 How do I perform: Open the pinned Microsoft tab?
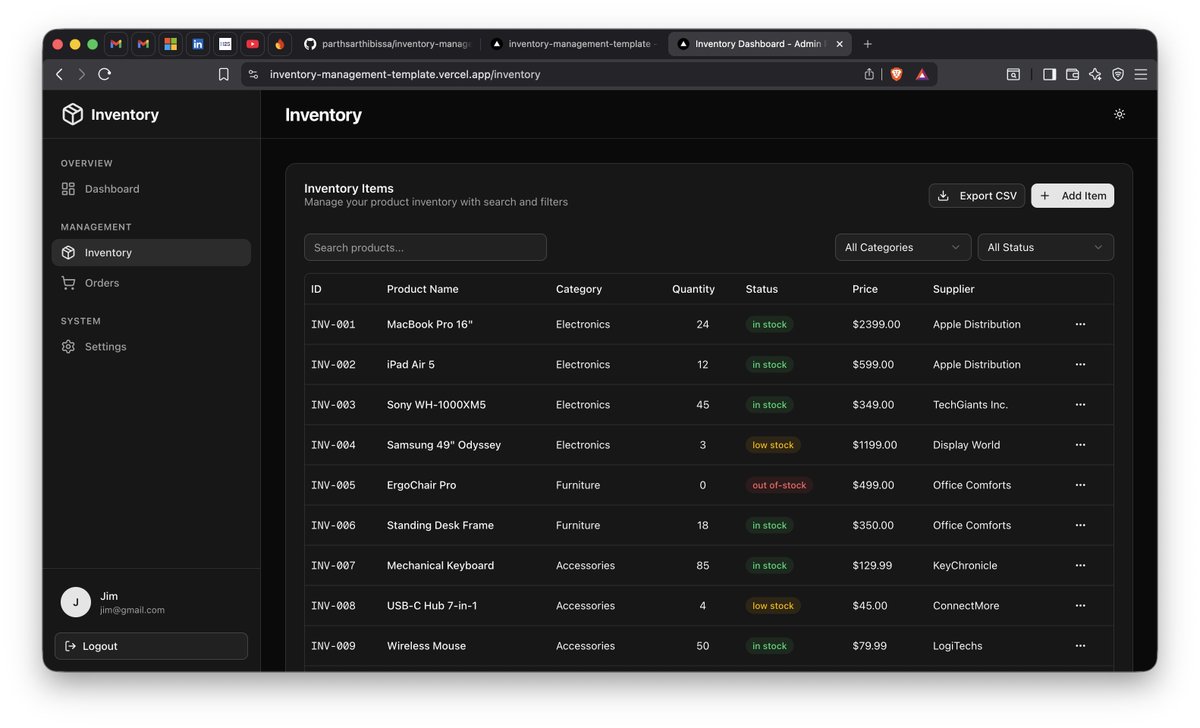(x=171, y=44)
